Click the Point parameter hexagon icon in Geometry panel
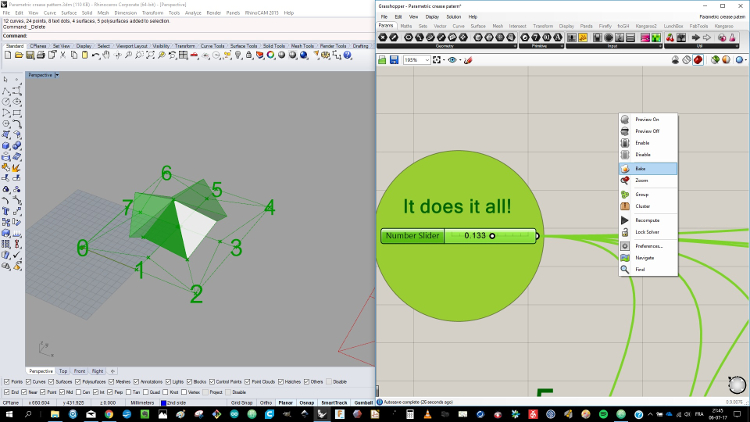The width and height of the screenshot is (750, 422). [383, 37]
